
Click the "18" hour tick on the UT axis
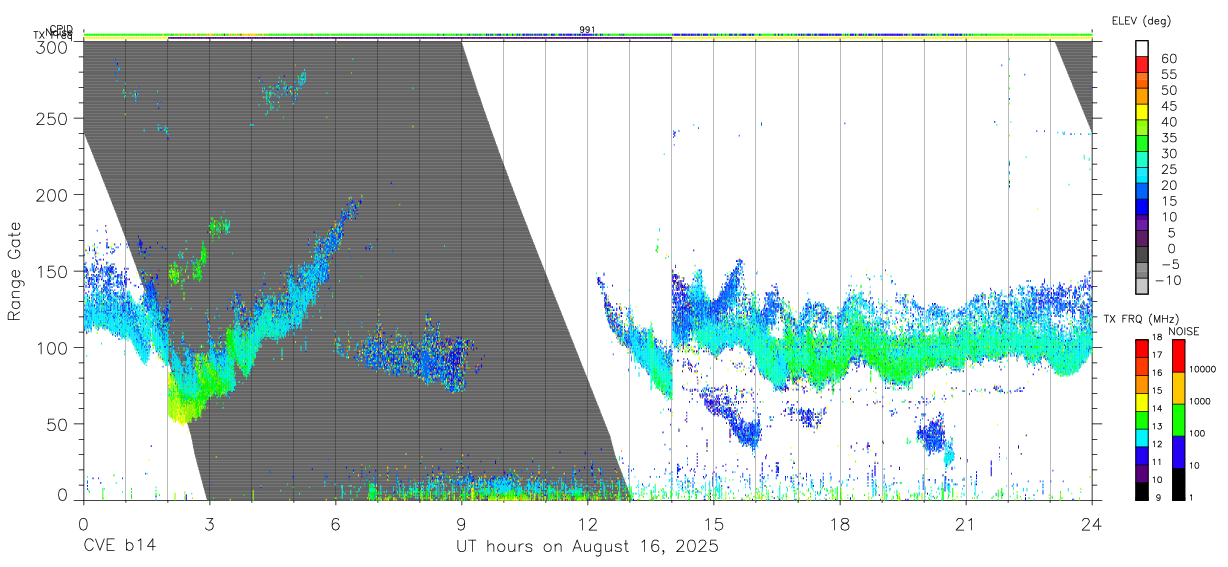coord(839,523)
